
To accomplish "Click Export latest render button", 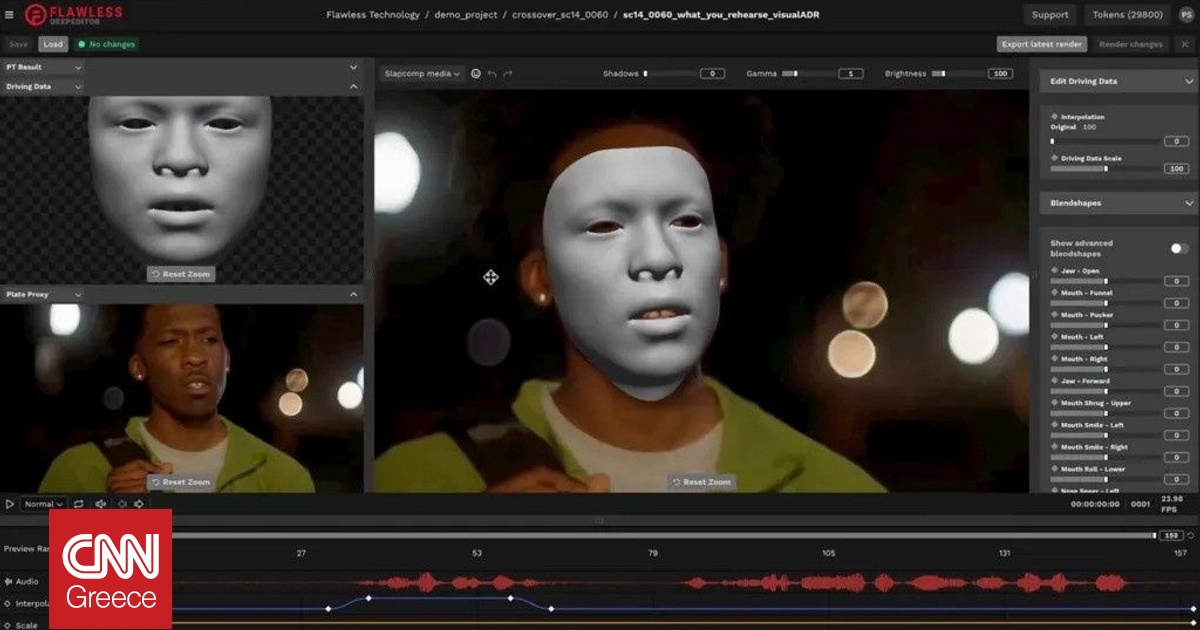I will (x=1042, y=44).
